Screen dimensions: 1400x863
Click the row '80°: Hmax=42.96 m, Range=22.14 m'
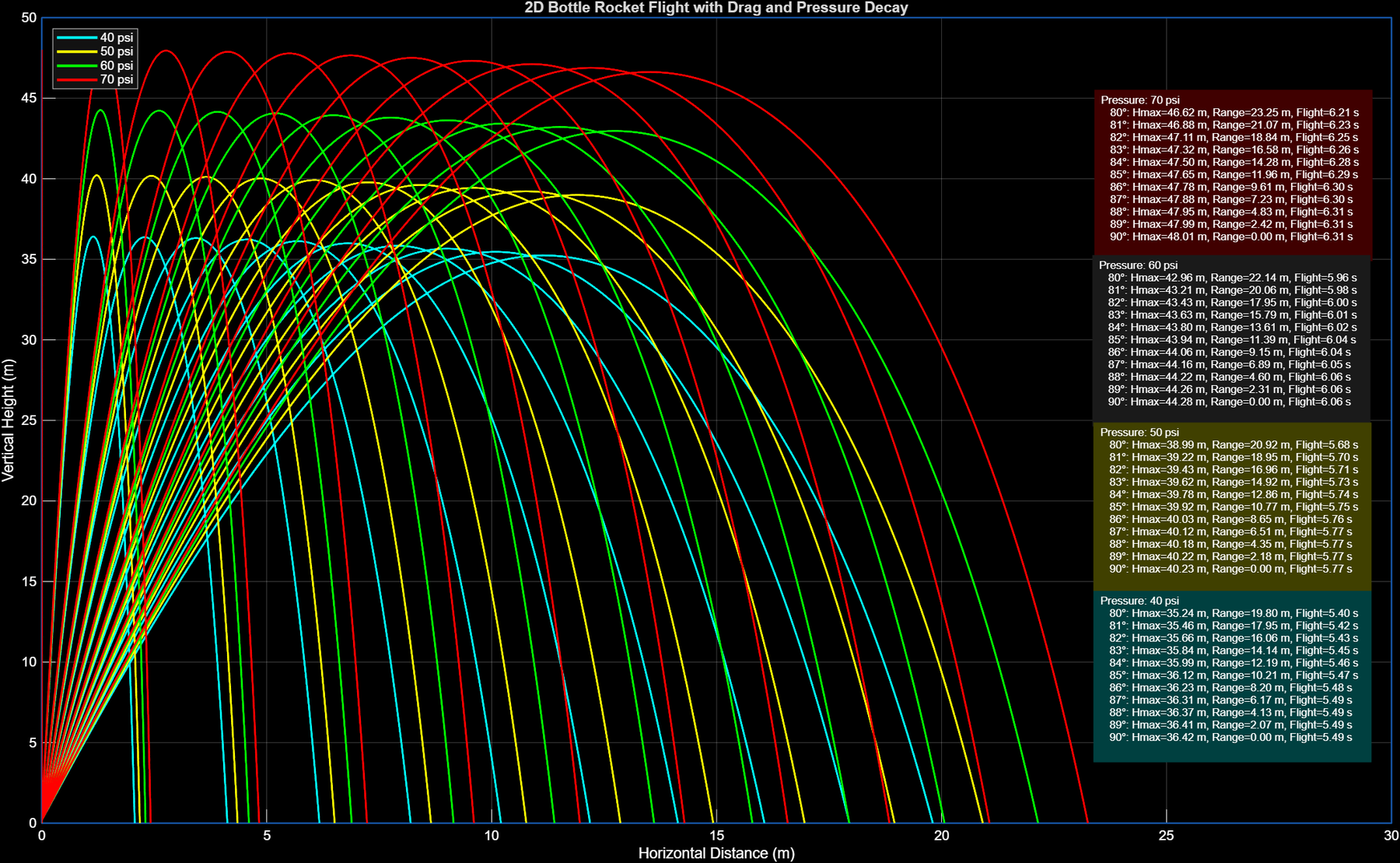pos(1233,278)
